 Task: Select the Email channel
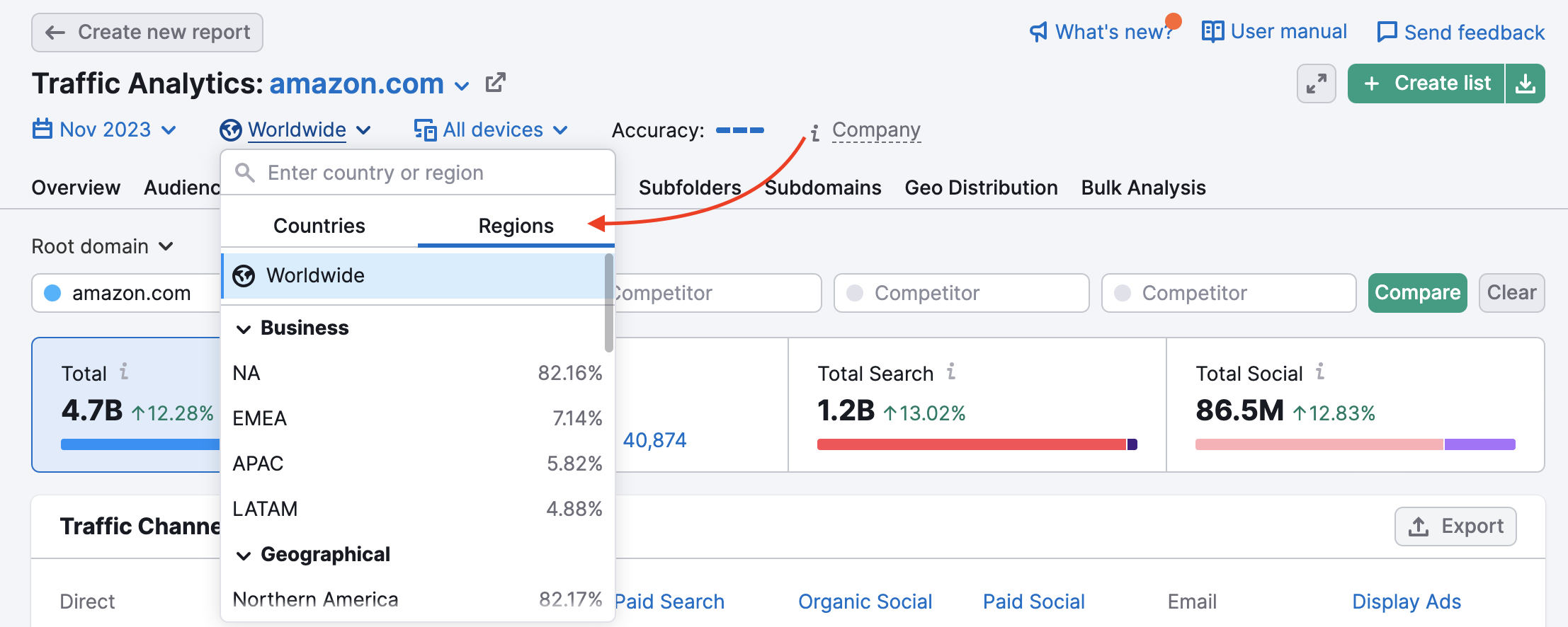(x=1192, y=602)
